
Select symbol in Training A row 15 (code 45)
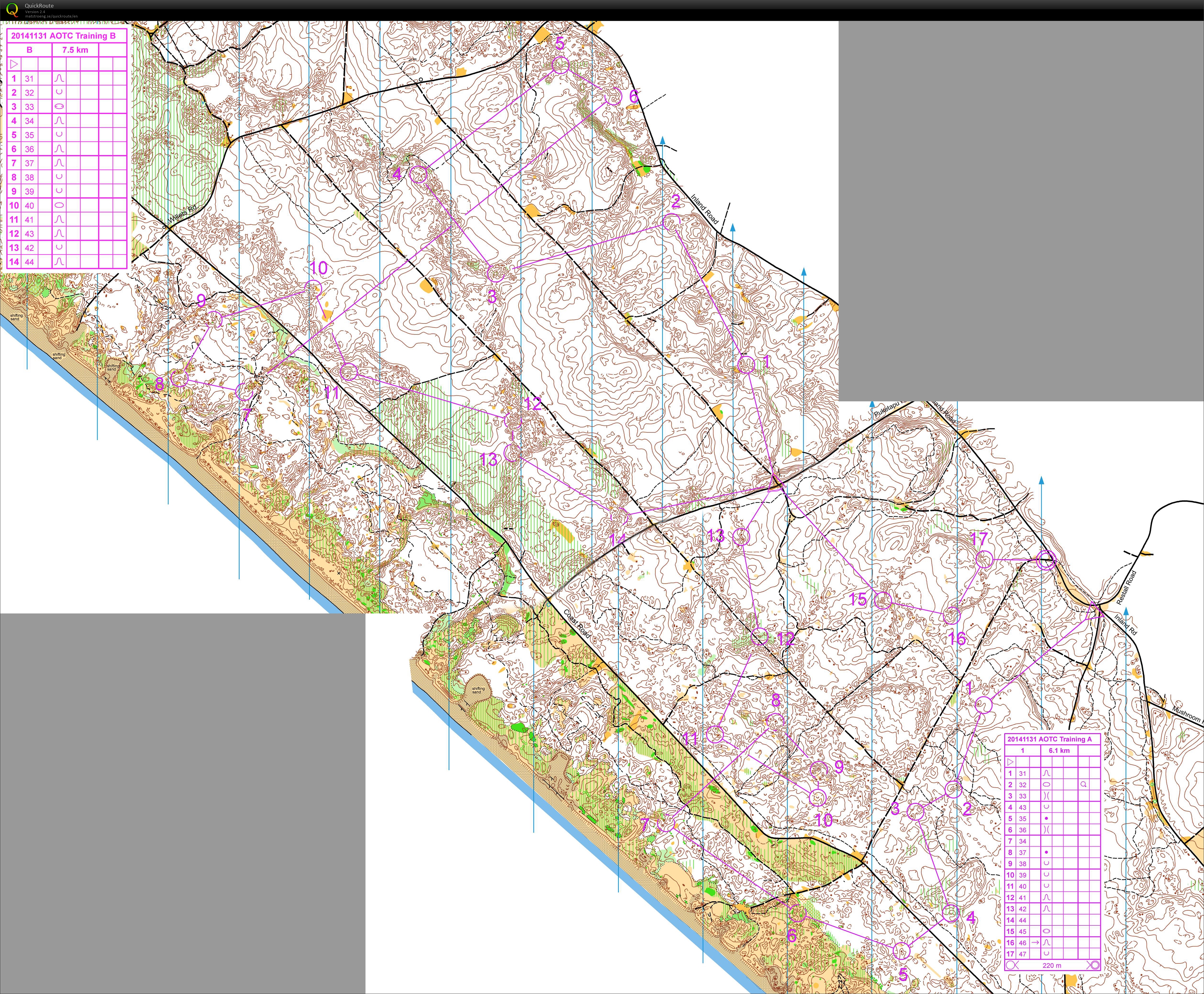click(x=1047, y=931)
